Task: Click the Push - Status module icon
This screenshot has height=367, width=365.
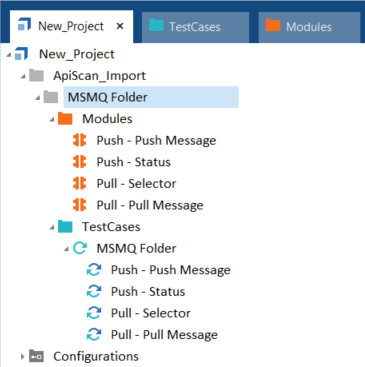Action: (x=80, y=162)
